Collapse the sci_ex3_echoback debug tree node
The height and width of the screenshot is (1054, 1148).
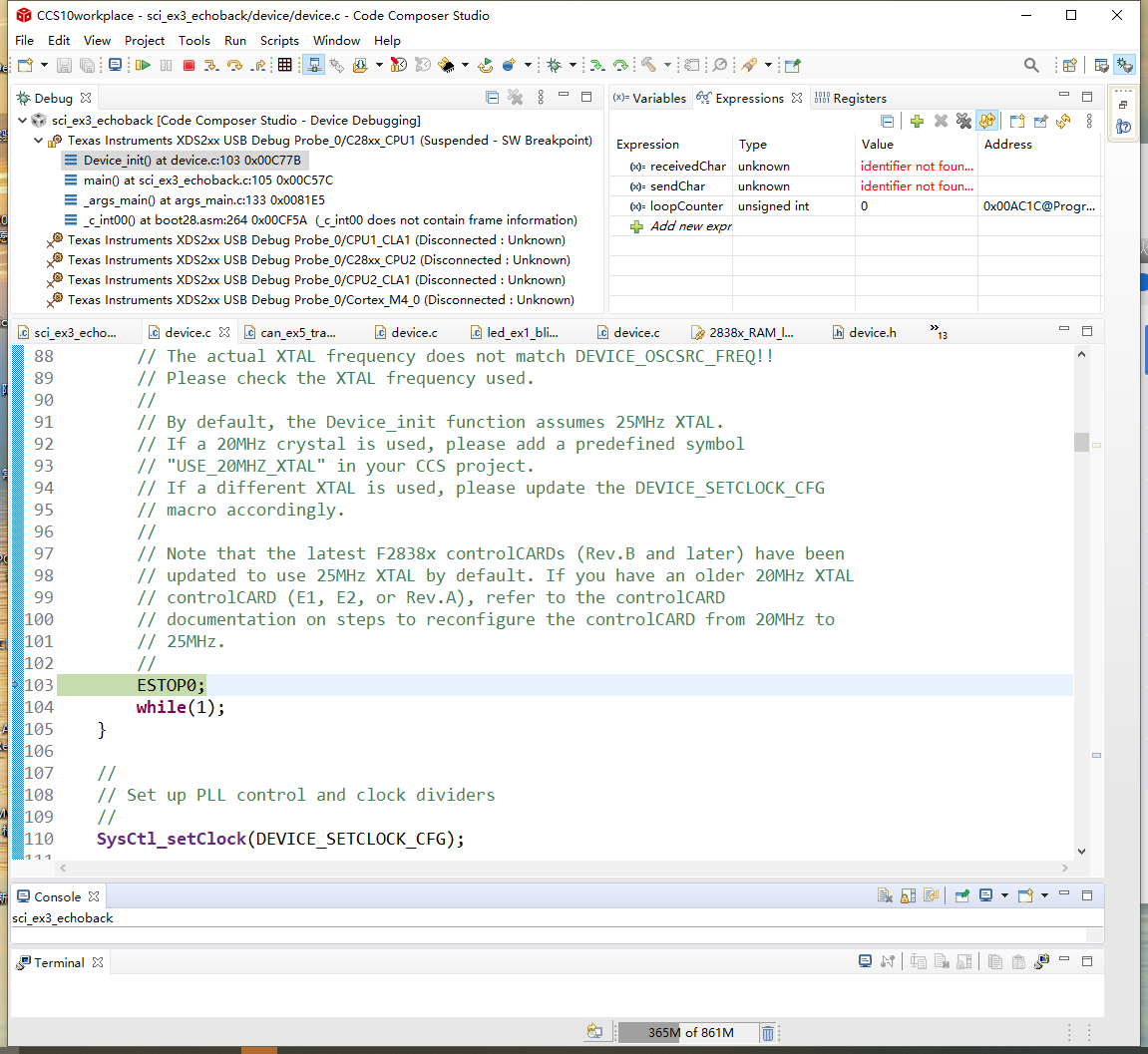pyautogui.click(x=23, y=121)
